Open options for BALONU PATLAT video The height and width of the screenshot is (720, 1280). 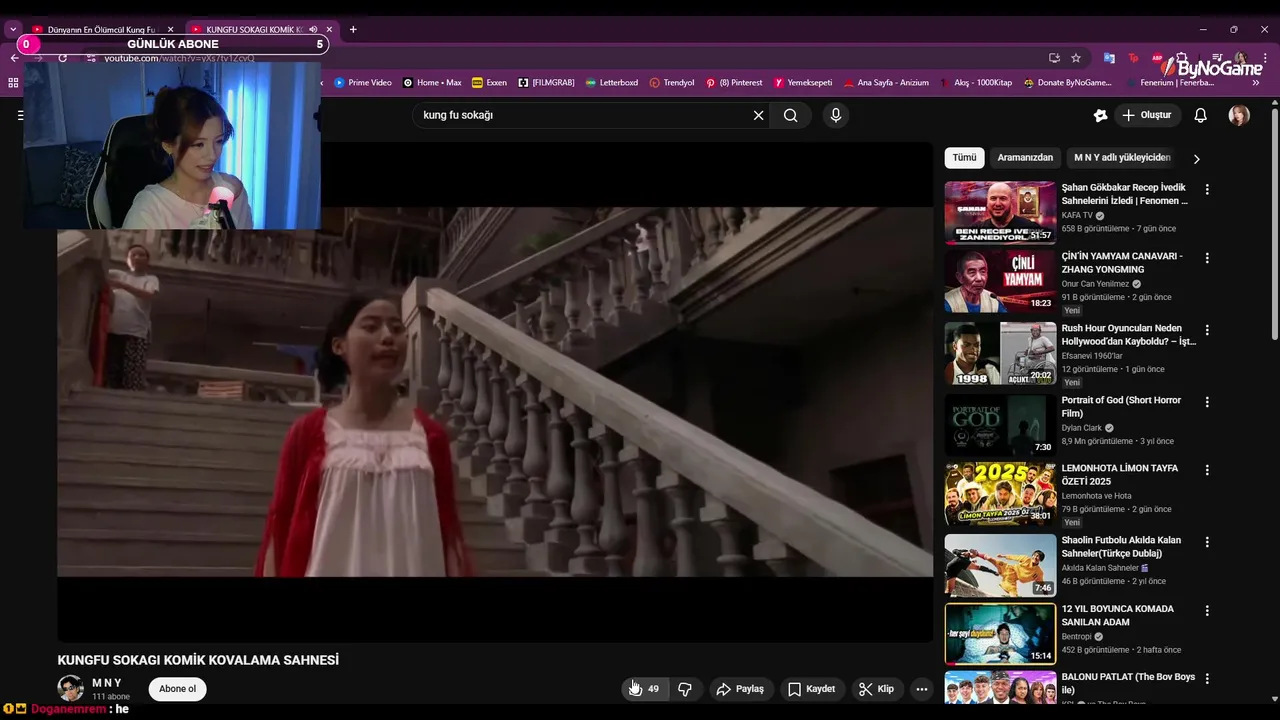click(x=1207, y=677)
